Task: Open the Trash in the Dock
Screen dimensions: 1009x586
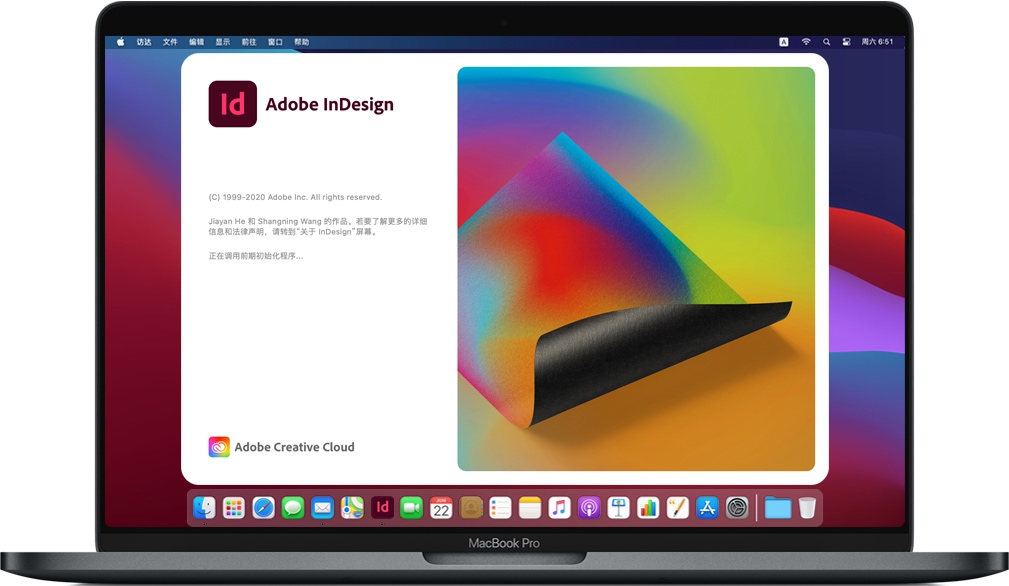Action: coord(807,508)
